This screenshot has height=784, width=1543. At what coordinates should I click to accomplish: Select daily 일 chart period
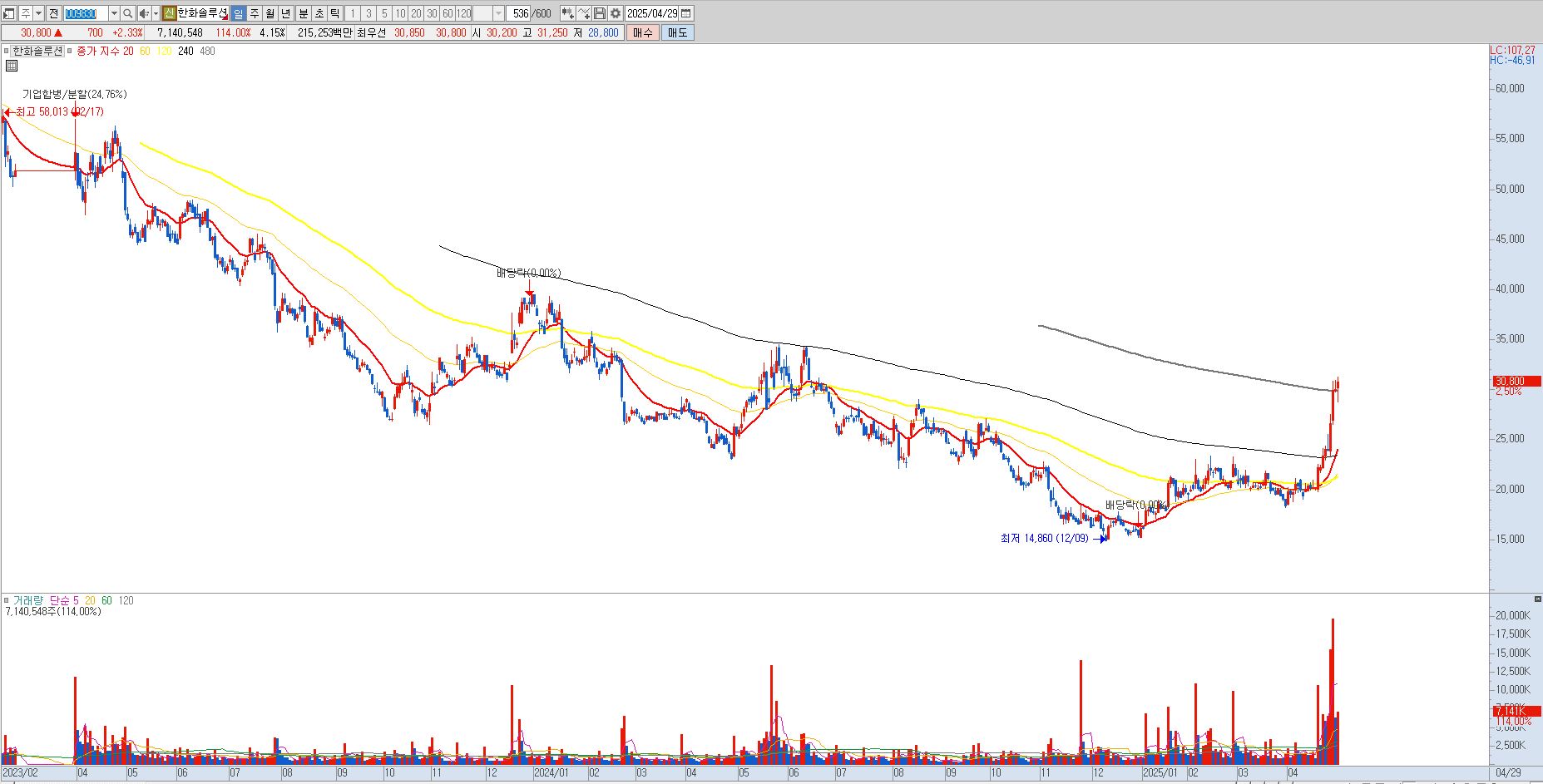point(239,13)
